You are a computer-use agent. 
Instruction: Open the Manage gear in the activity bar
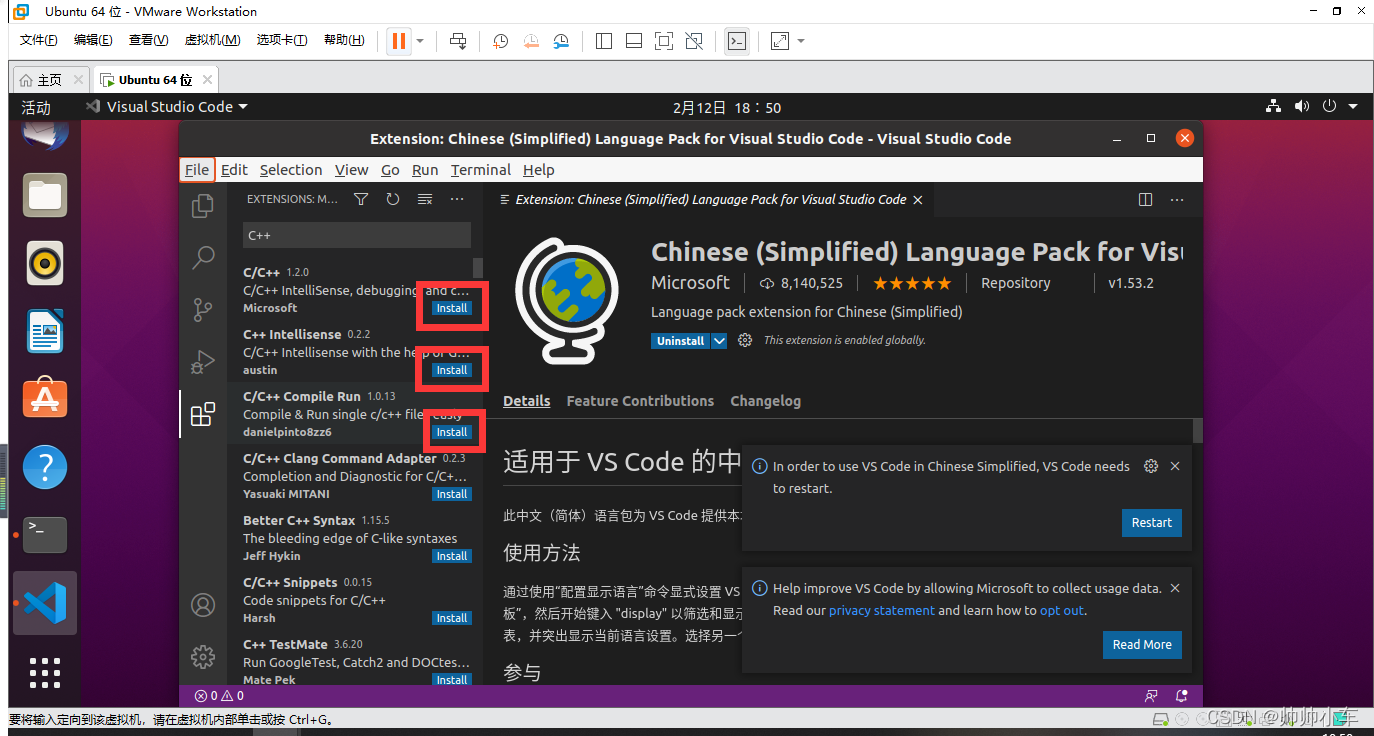tap(203, 657)
